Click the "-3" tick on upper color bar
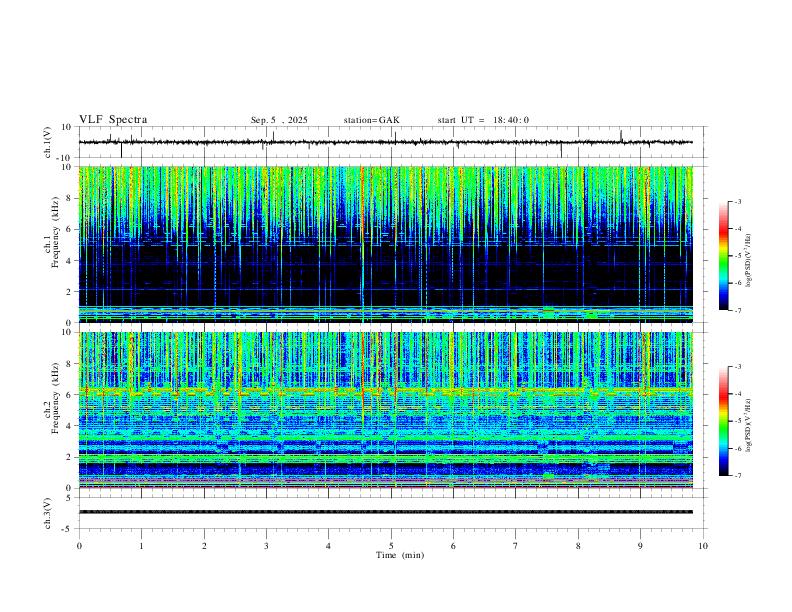The height and width of the screenshot is (612, 792). pos(737,201)
